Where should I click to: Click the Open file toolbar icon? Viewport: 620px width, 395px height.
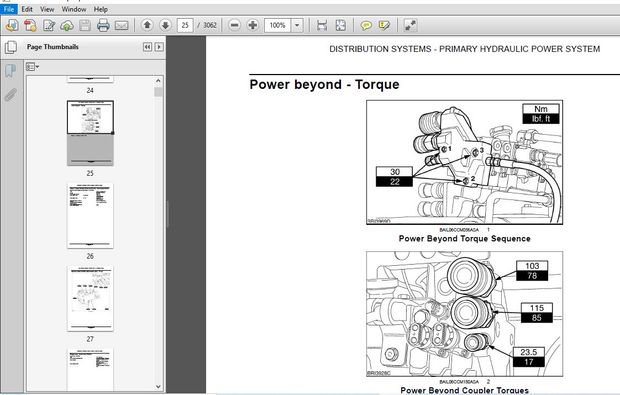click(x=12, y=26)
